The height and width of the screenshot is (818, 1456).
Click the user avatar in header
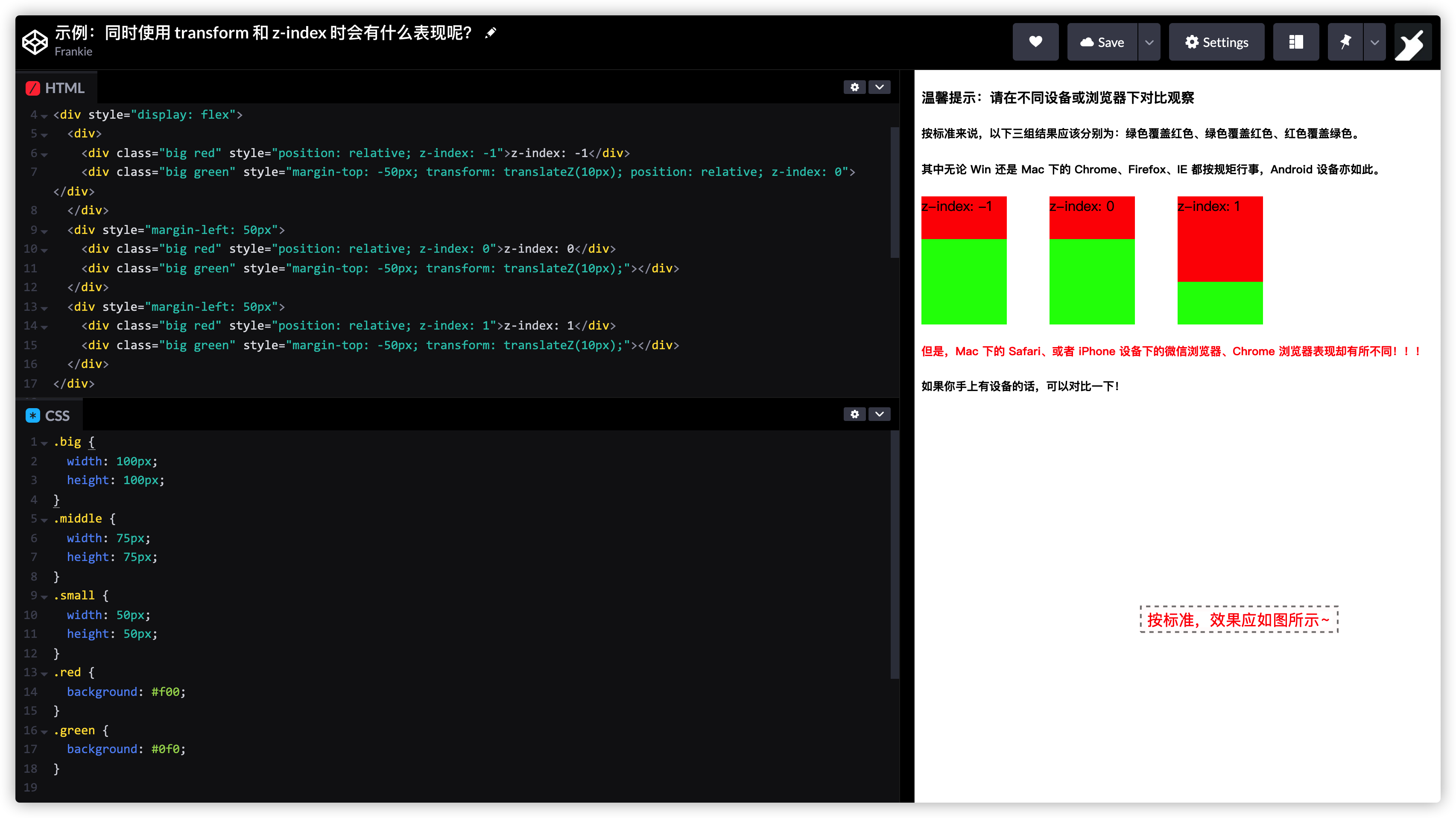point(1412,42)
